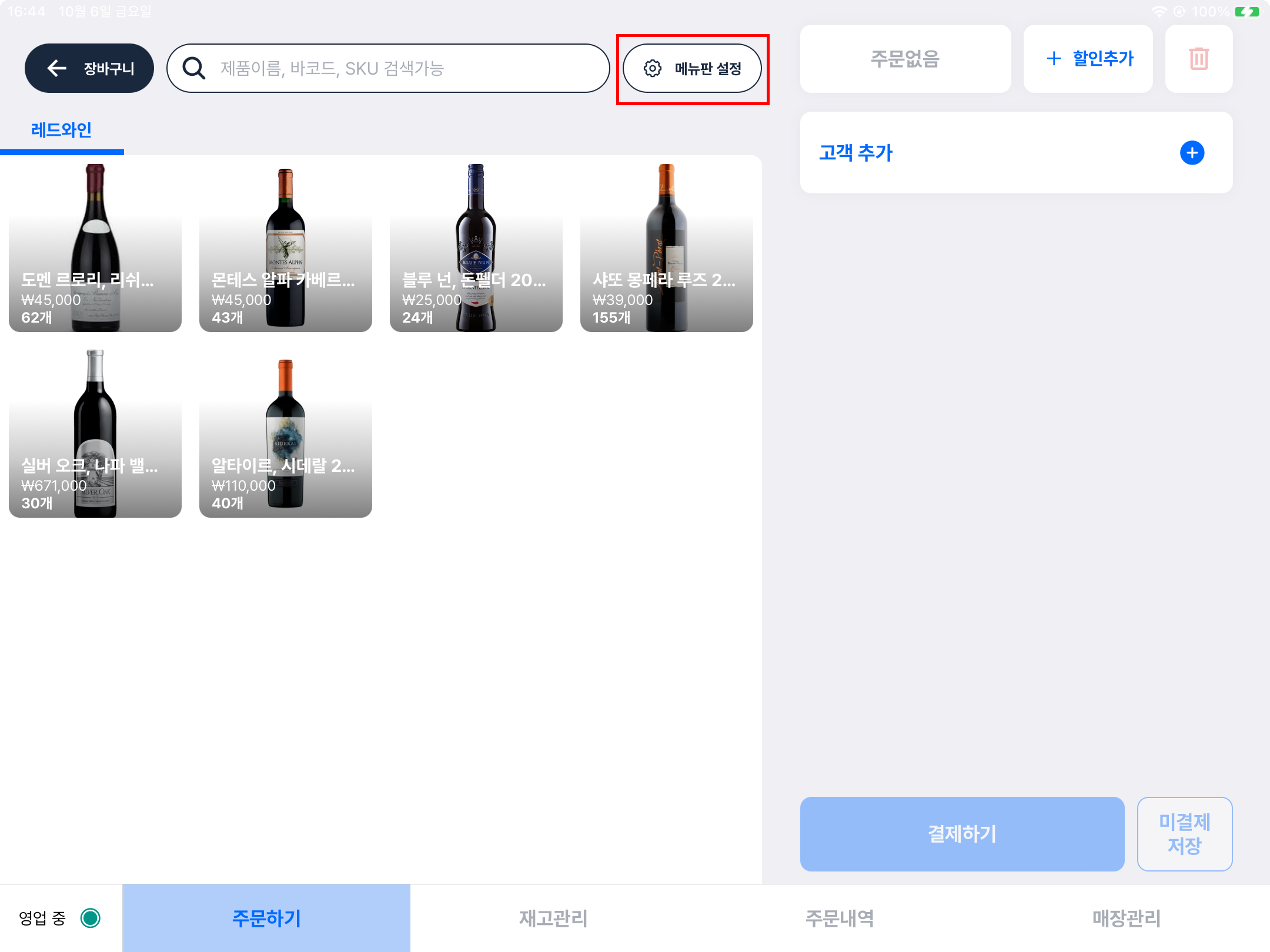This screenshot has width=1270, height=952.
Task: Add 블루 넌 돈펠더 wine to order
Action: tap(476, 247)
